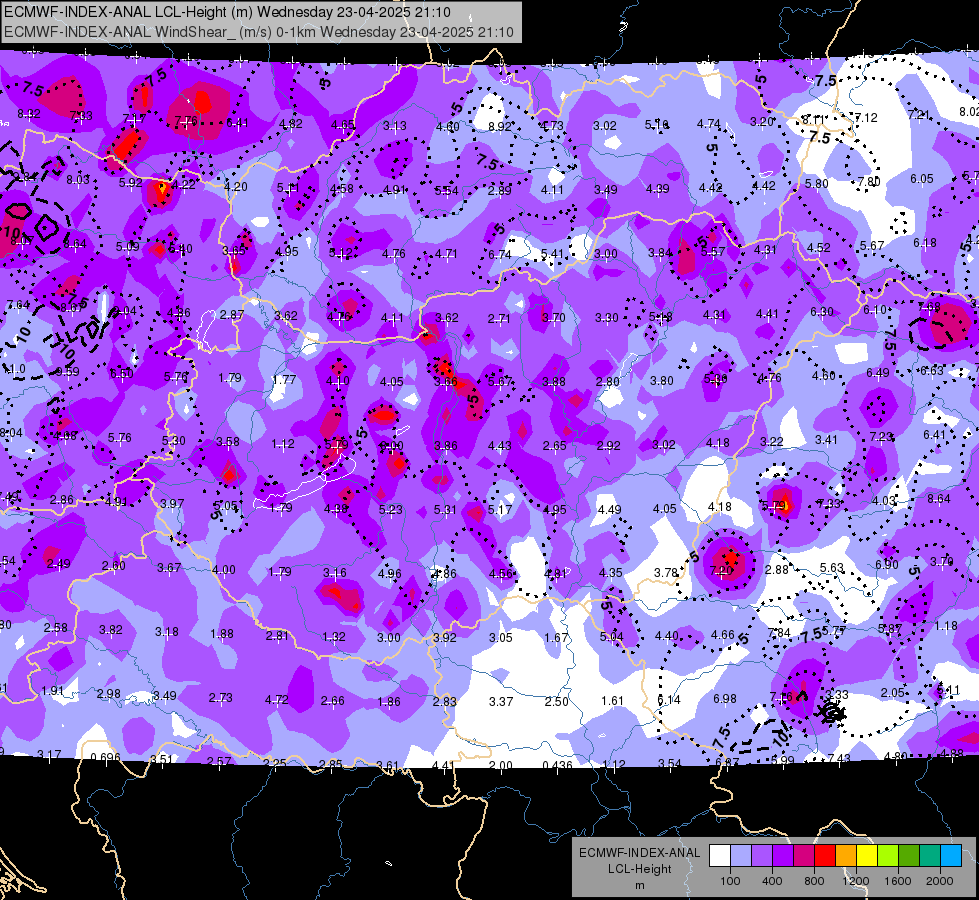The width and height of the screenshot is (979, 900).
Task: Click the grid value 7.12
Action: pyautogui.click(x=866, y=117)
